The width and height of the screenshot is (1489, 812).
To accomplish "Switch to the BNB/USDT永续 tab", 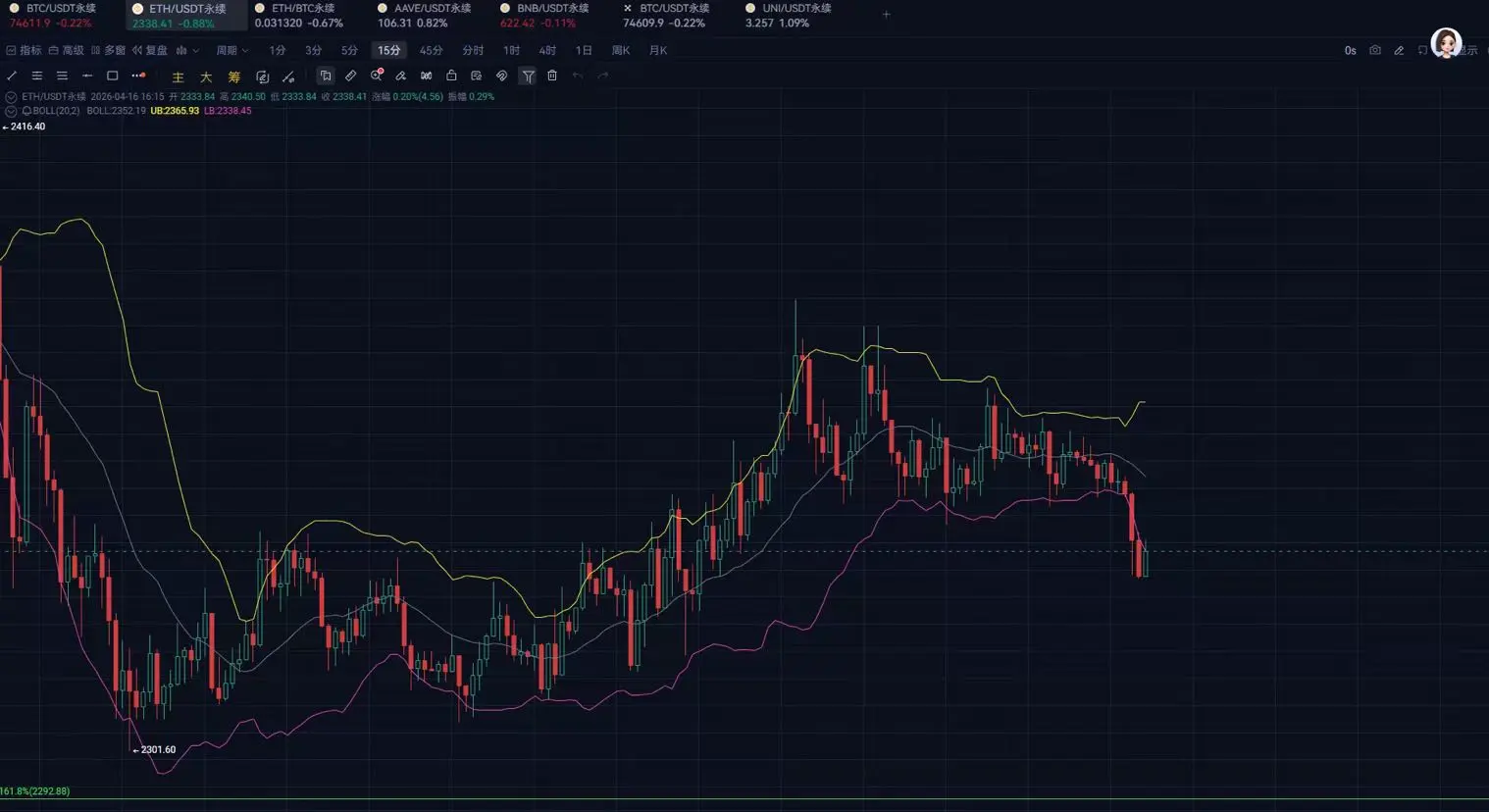I will [547, 15].
